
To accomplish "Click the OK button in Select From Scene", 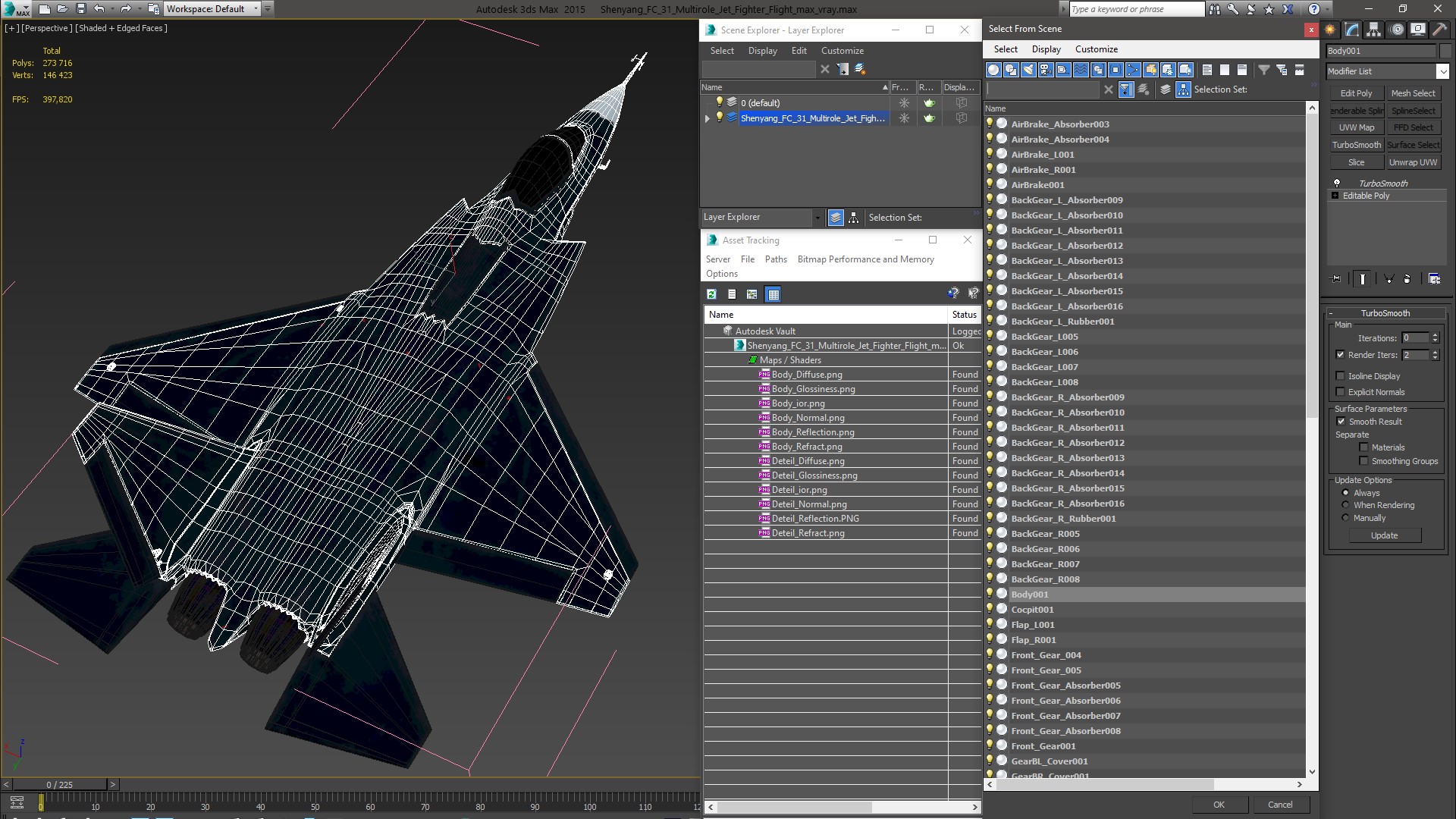I will tap(1219, 805).
